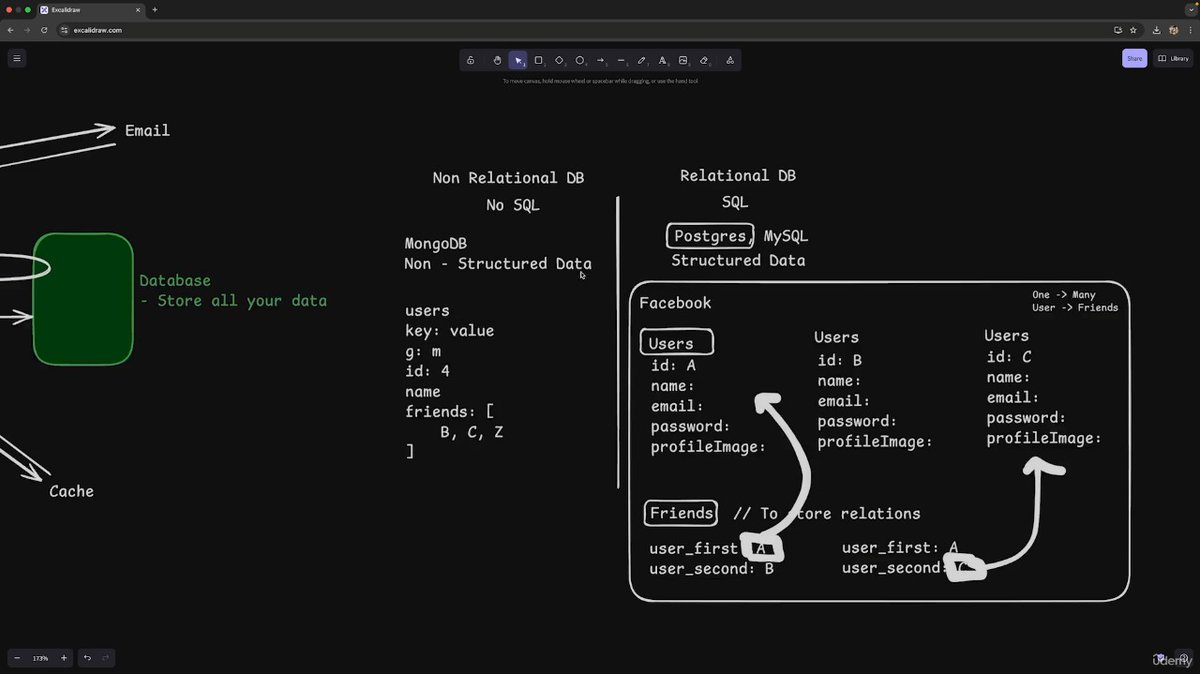This screenshot has height=674, width=1200.
Task: Open a new browser tab
Action: (x=155, y=9)
